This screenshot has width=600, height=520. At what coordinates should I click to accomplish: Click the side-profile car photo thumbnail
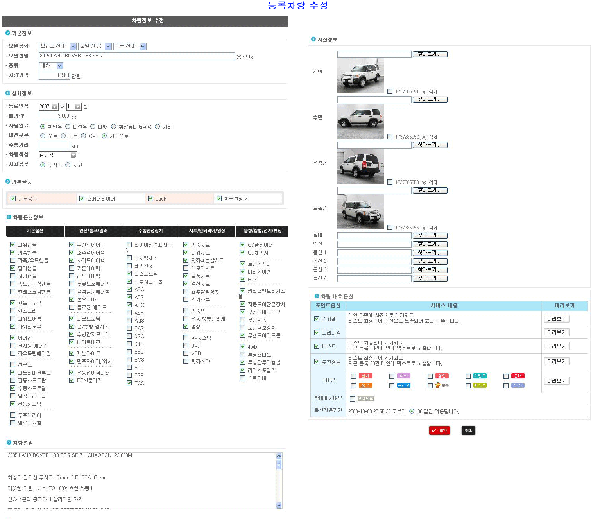361,120
